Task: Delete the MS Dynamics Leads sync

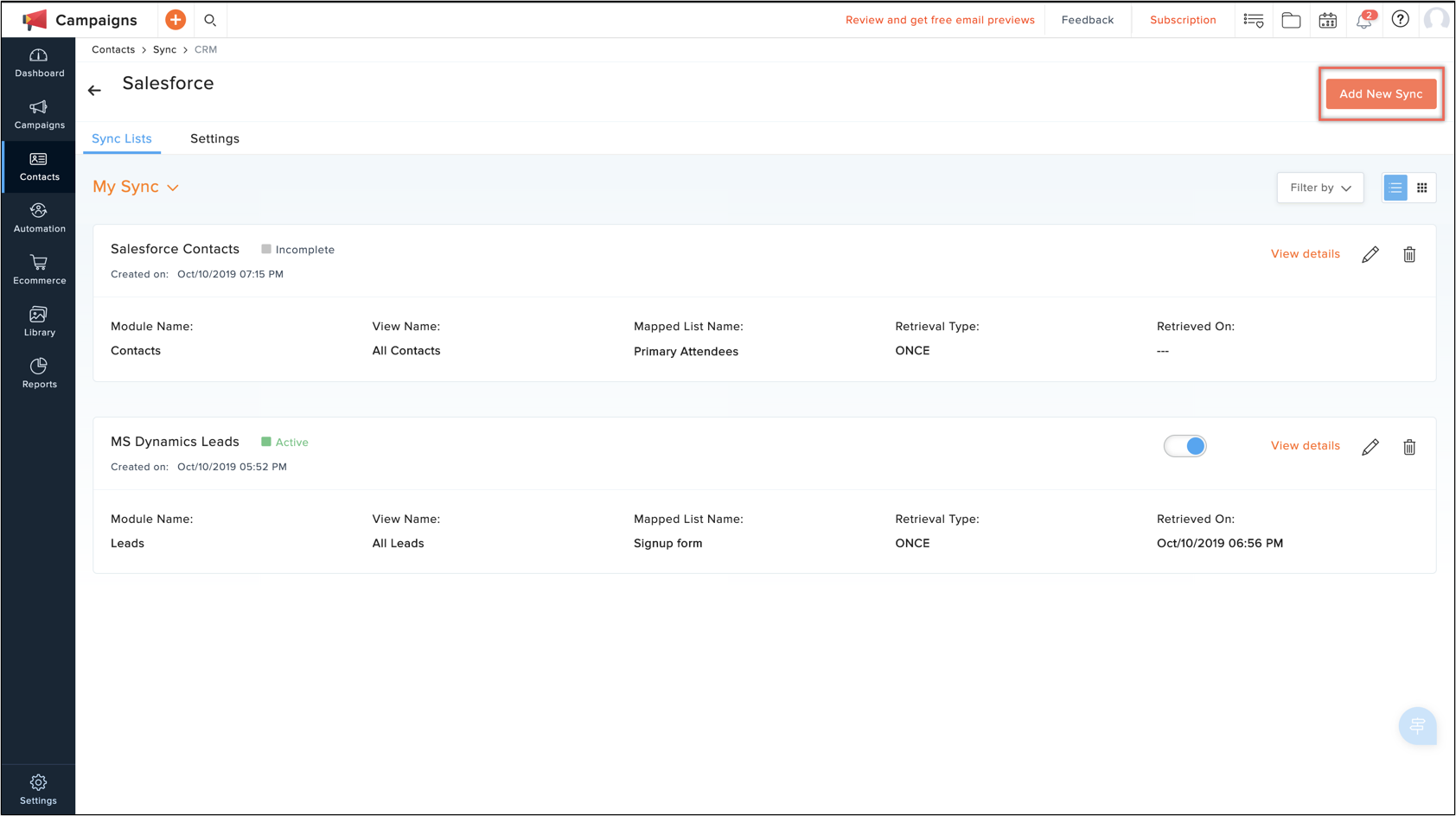Action: [x=1409, y=447]
